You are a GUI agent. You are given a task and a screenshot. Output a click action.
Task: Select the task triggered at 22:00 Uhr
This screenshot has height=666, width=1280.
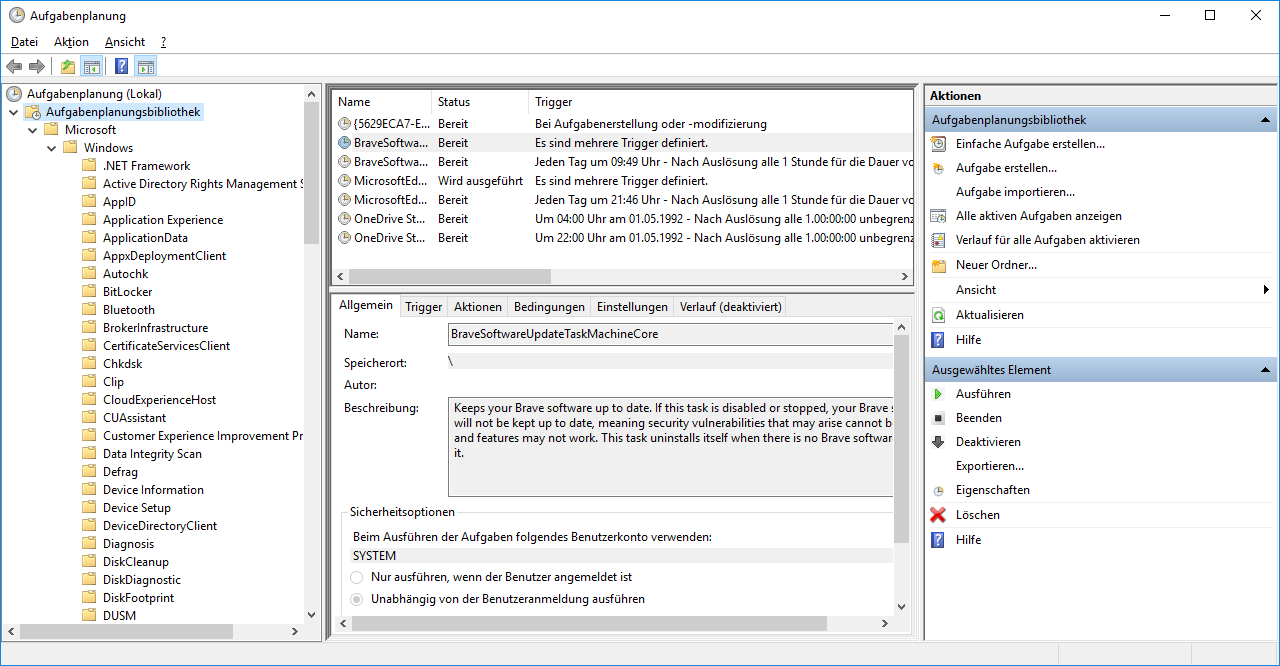pyautogui.click(x=622, y=238)
